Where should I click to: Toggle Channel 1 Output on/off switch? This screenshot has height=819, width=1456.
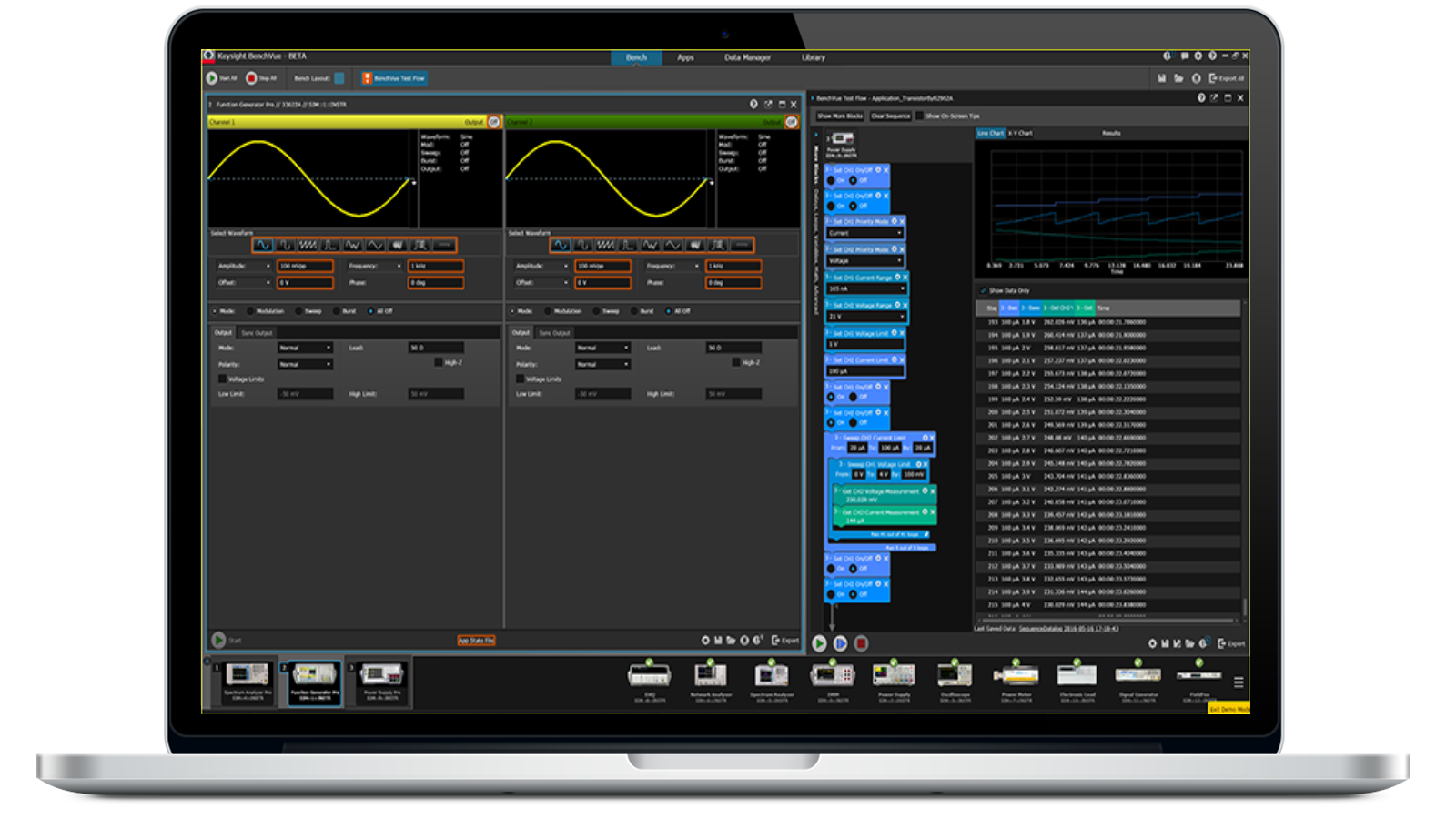(x=493, y=122)
